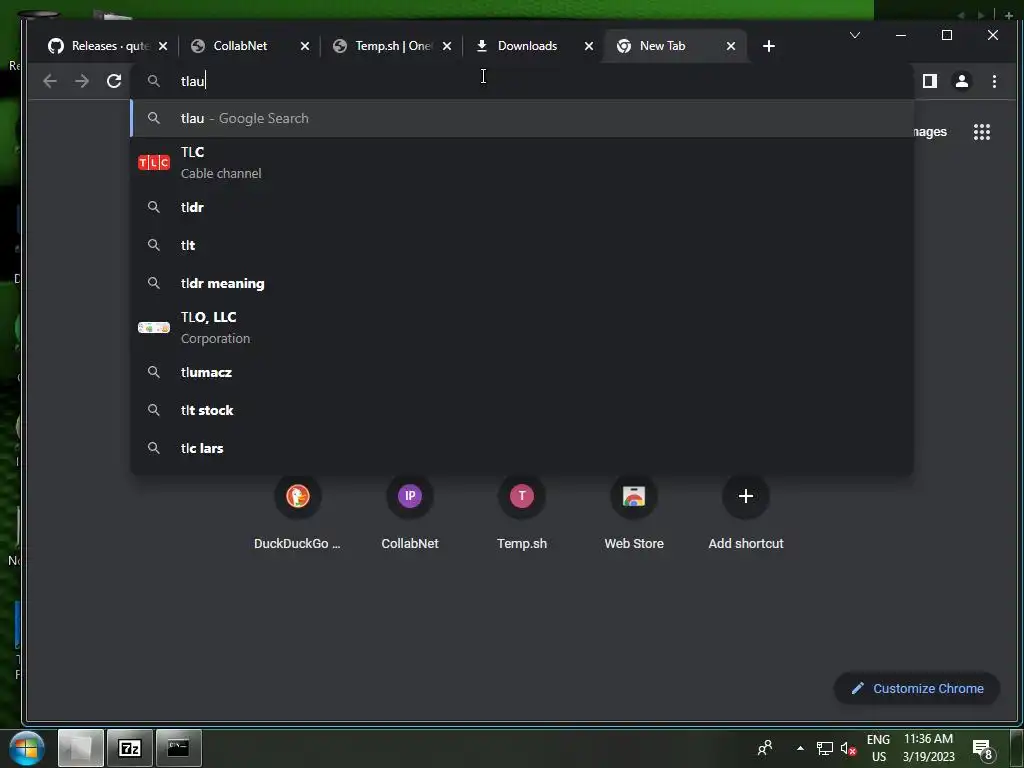The height and width of the screenshot is (768, 1024).
Task: Change the ENG US input language
Action: point(878,748)
